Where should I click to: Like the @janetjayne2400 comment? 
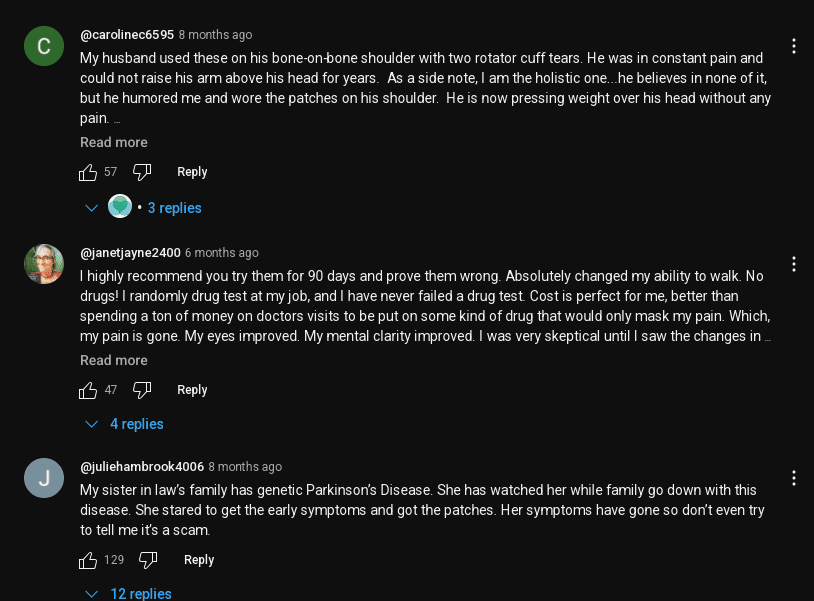pos(88,390)
